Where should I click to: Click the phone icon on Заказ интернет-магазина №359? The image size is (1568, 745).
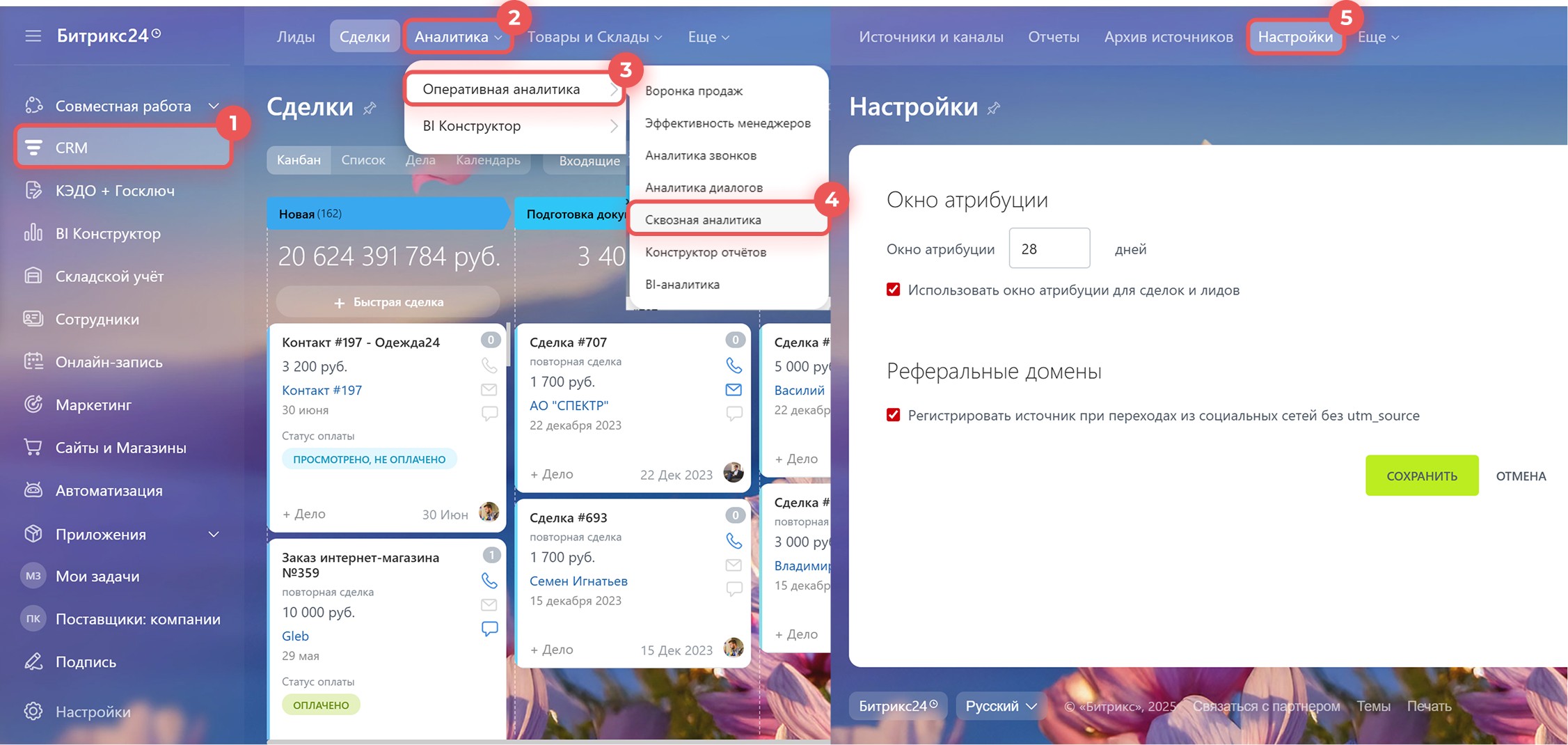pos(489,580)
